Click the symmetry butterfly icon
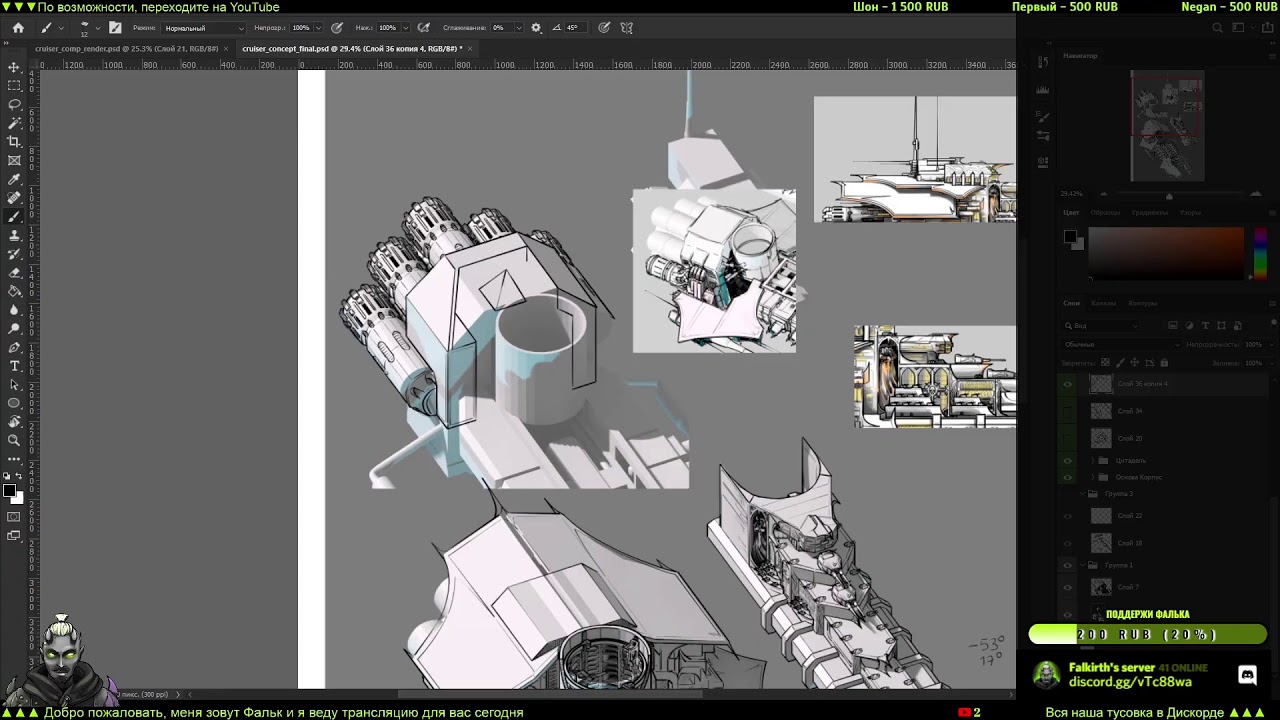 pos(627,28)
